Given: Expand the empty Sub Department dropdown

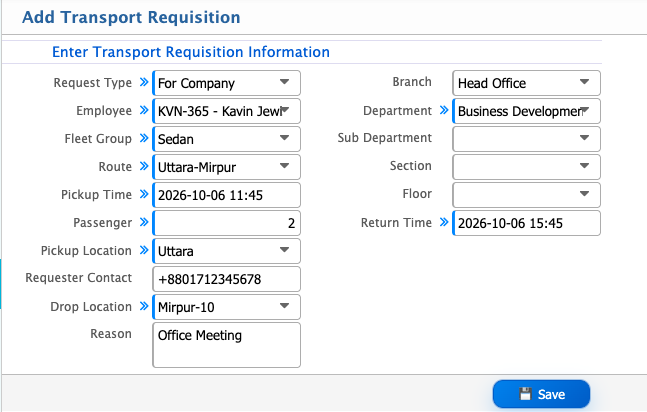Looking at the screenshot, I should (x=527, y=139).
